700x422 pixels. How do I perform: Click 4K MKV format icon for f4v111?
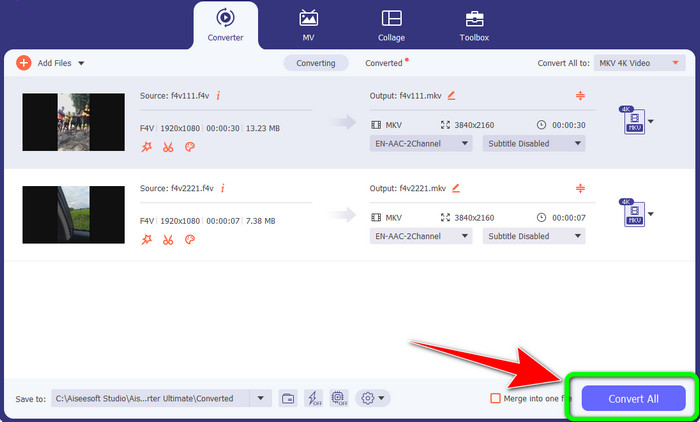(633, 120)
